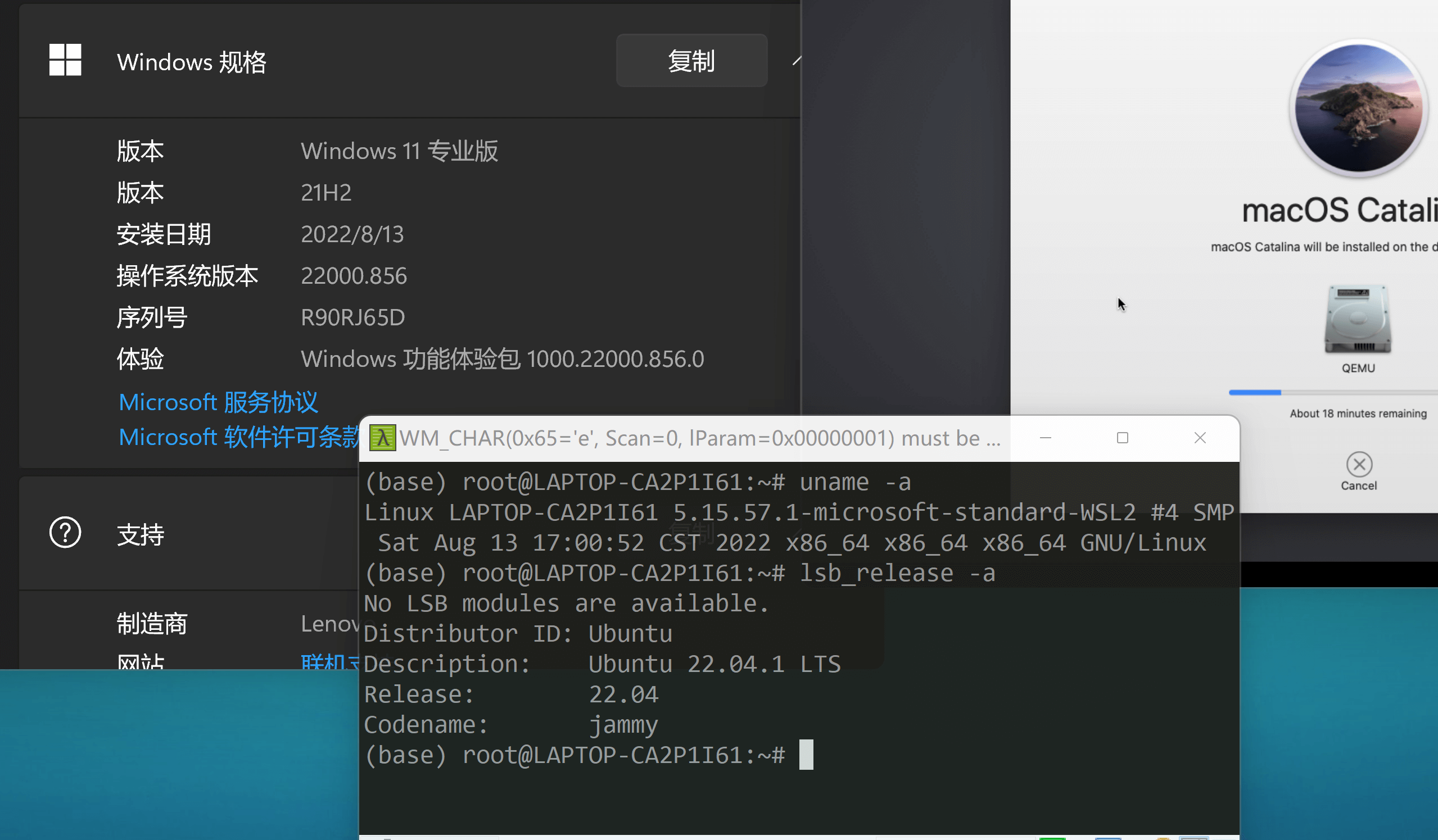Open the Microsoft 服务协议 link
Viewport: 1438px width, 840px height.
click(x=219, y=402)
